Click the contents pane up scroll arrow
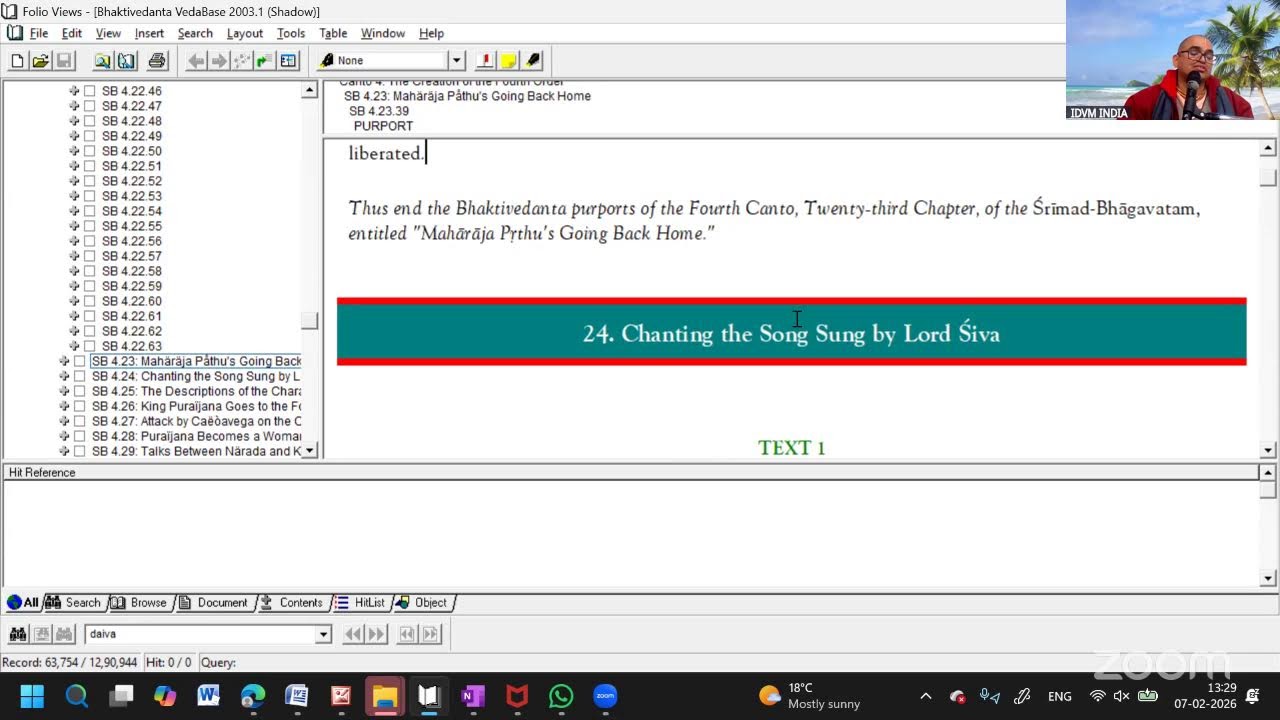 pyautogui.click(x=309, y=91)
